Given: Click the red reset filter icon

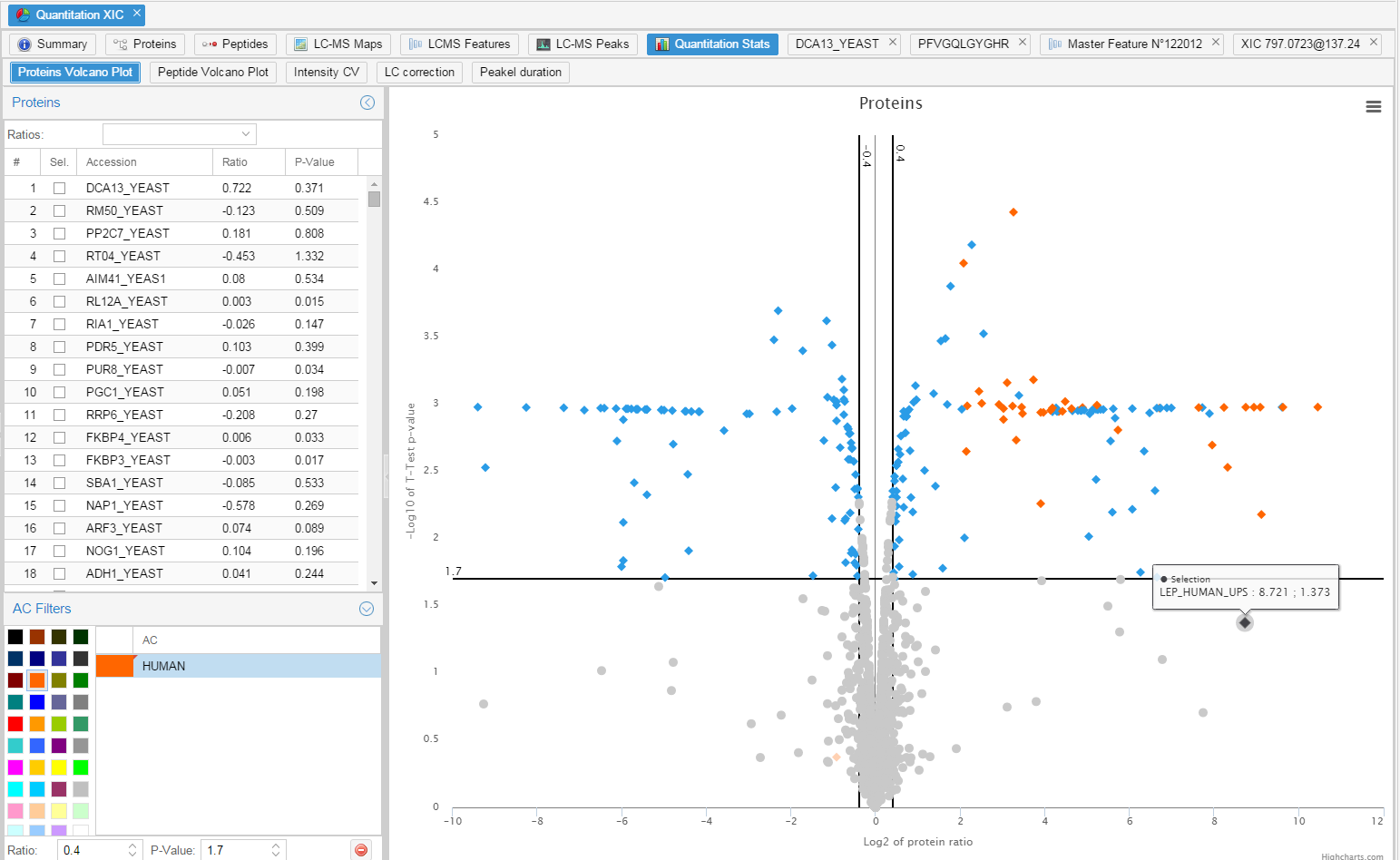Looking at the screenshot, I should pos(361,850).
